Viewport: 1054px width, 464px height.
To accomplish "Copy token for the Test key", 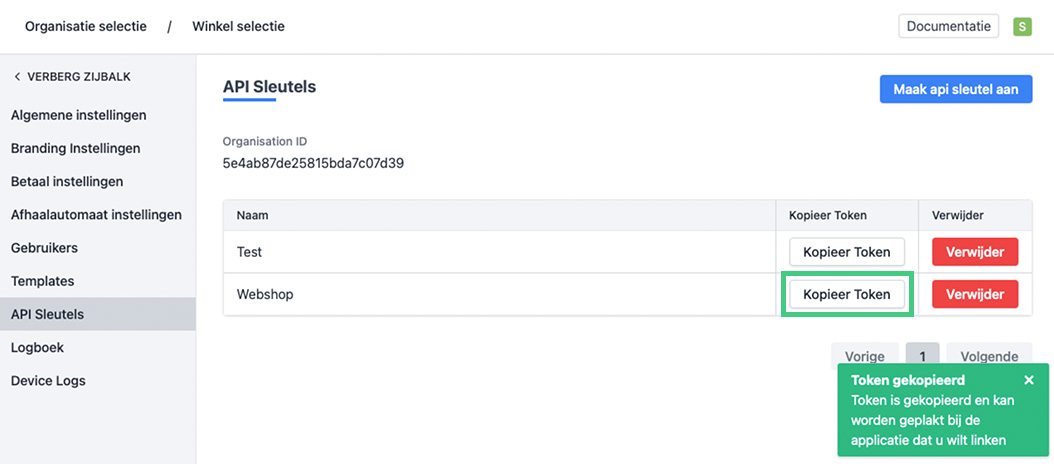I will 846,252.
